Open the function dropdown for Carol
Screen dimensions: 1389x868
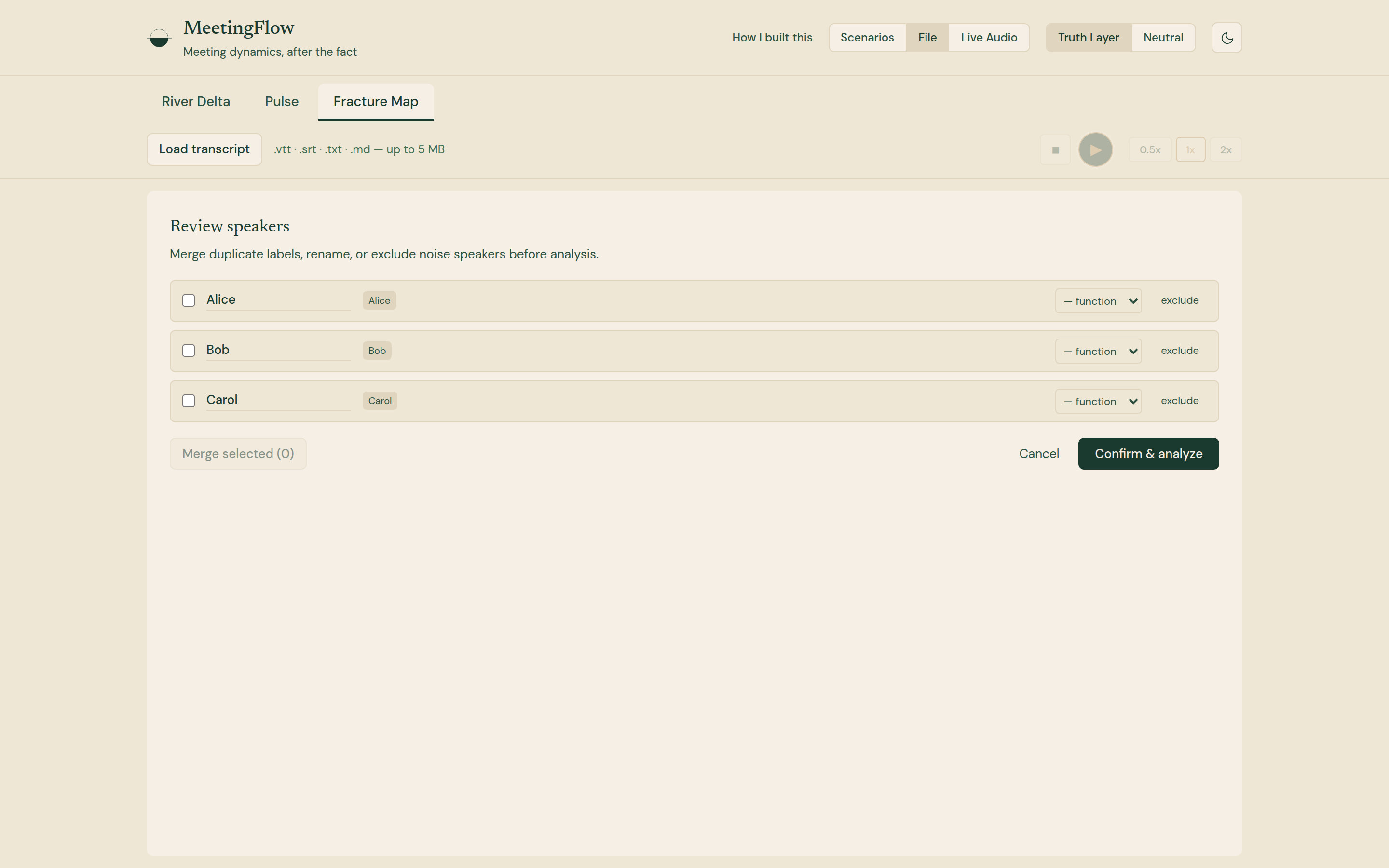point(1098,401)
